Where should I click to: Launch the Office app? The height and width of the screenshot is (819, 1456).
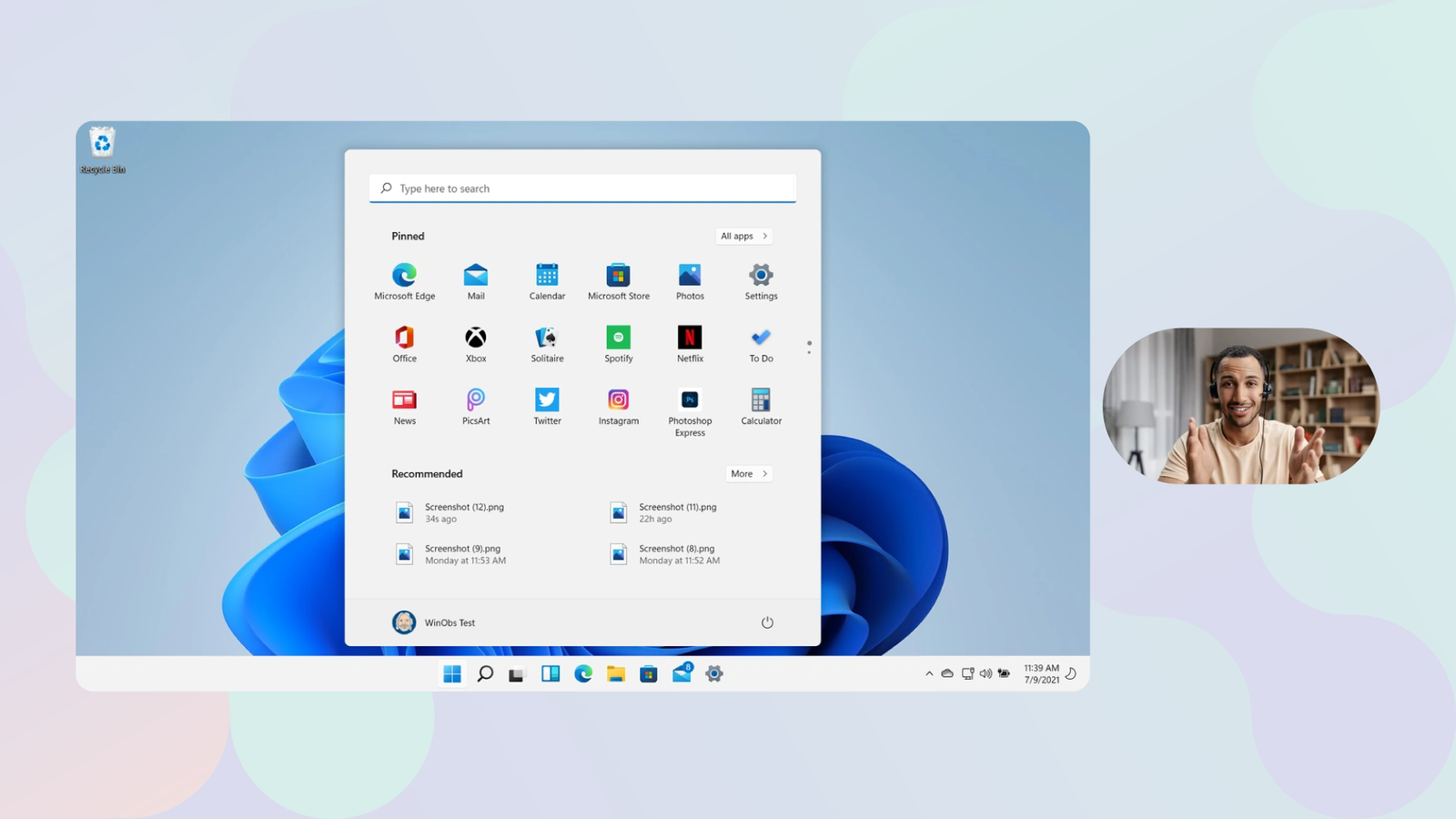[404, 344]
